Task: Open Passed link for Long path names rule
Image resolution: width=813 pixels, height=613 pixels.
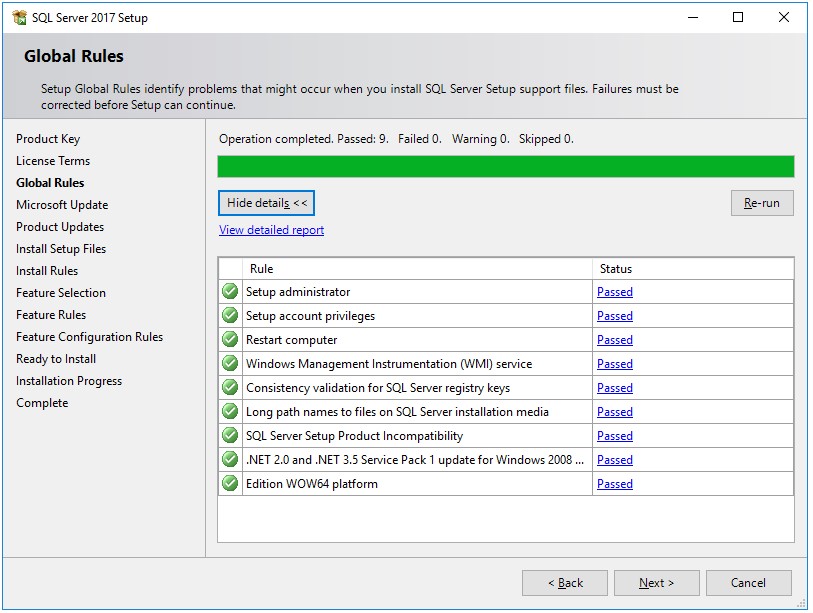Action: click(x=614, y=412)
